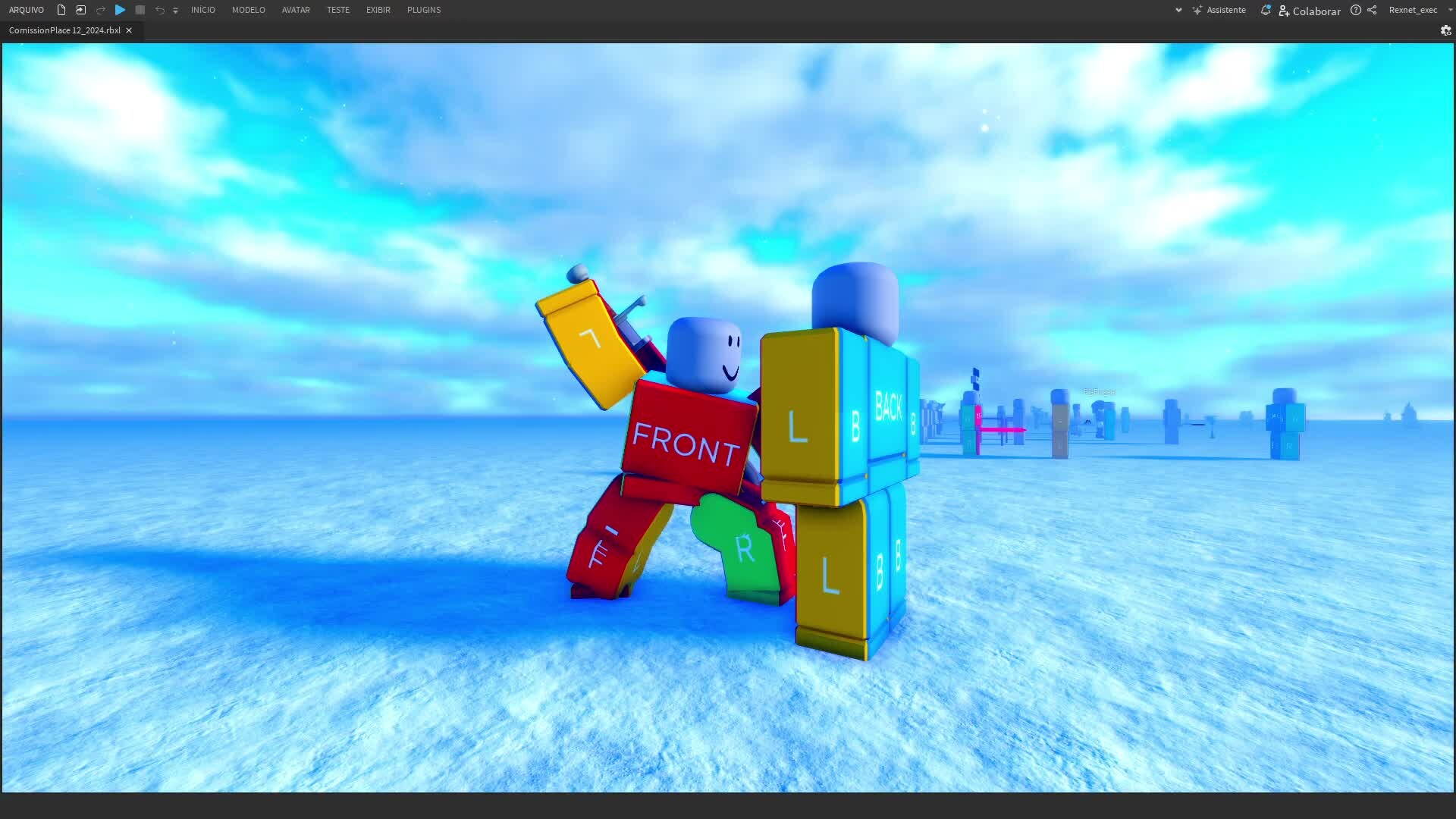Screen dimensions: 1456x819
Task: Expand the ribbon collapse chevron
Action: point(1178,10)
